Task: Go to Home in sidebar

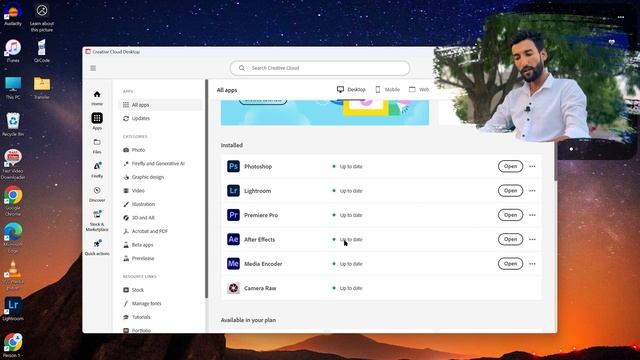Action: [x=97, y=98]
